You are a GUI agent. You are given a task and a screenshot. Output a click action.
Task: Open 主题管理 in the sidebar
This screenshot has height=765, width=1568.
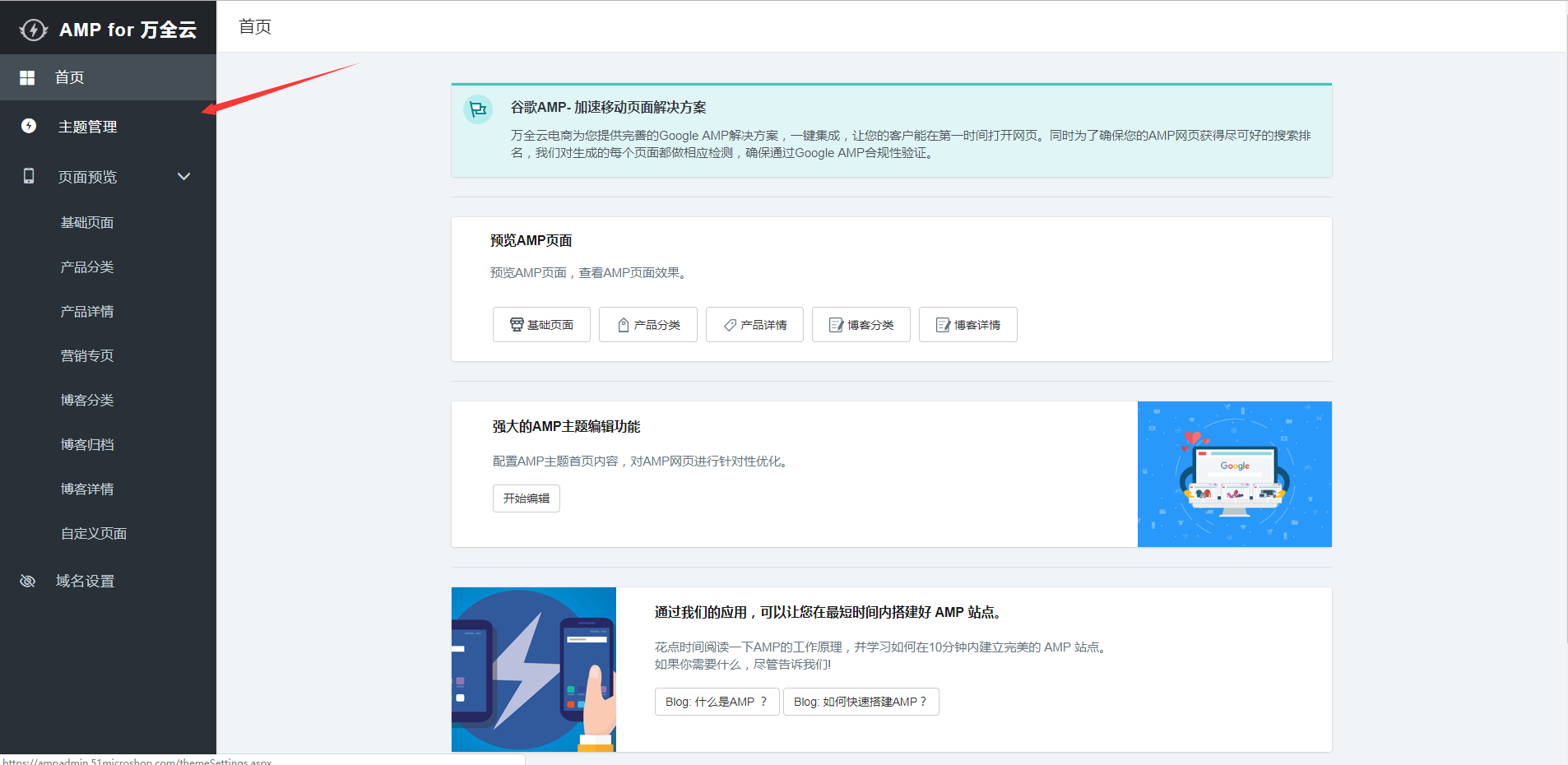coord(108,127)
